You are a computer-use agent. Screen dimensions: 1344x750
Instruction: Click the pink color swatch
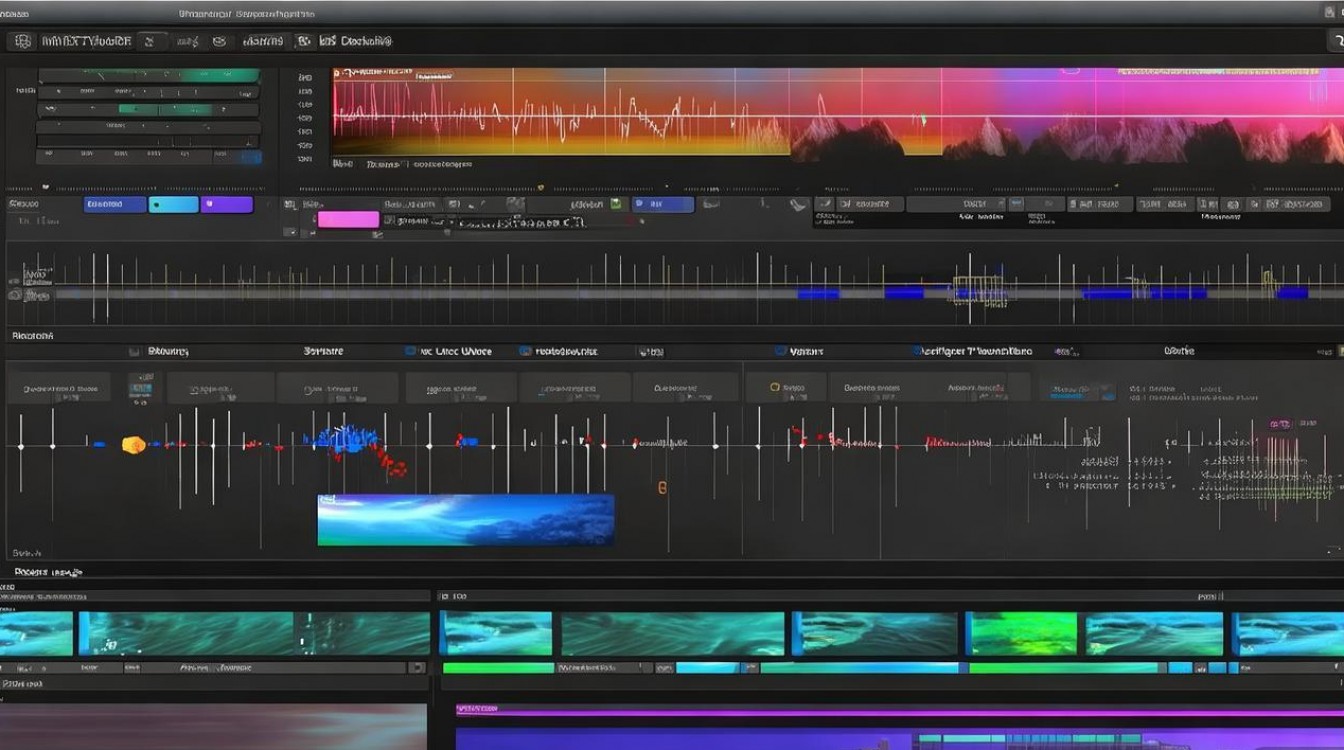click(x=348, y=220)
